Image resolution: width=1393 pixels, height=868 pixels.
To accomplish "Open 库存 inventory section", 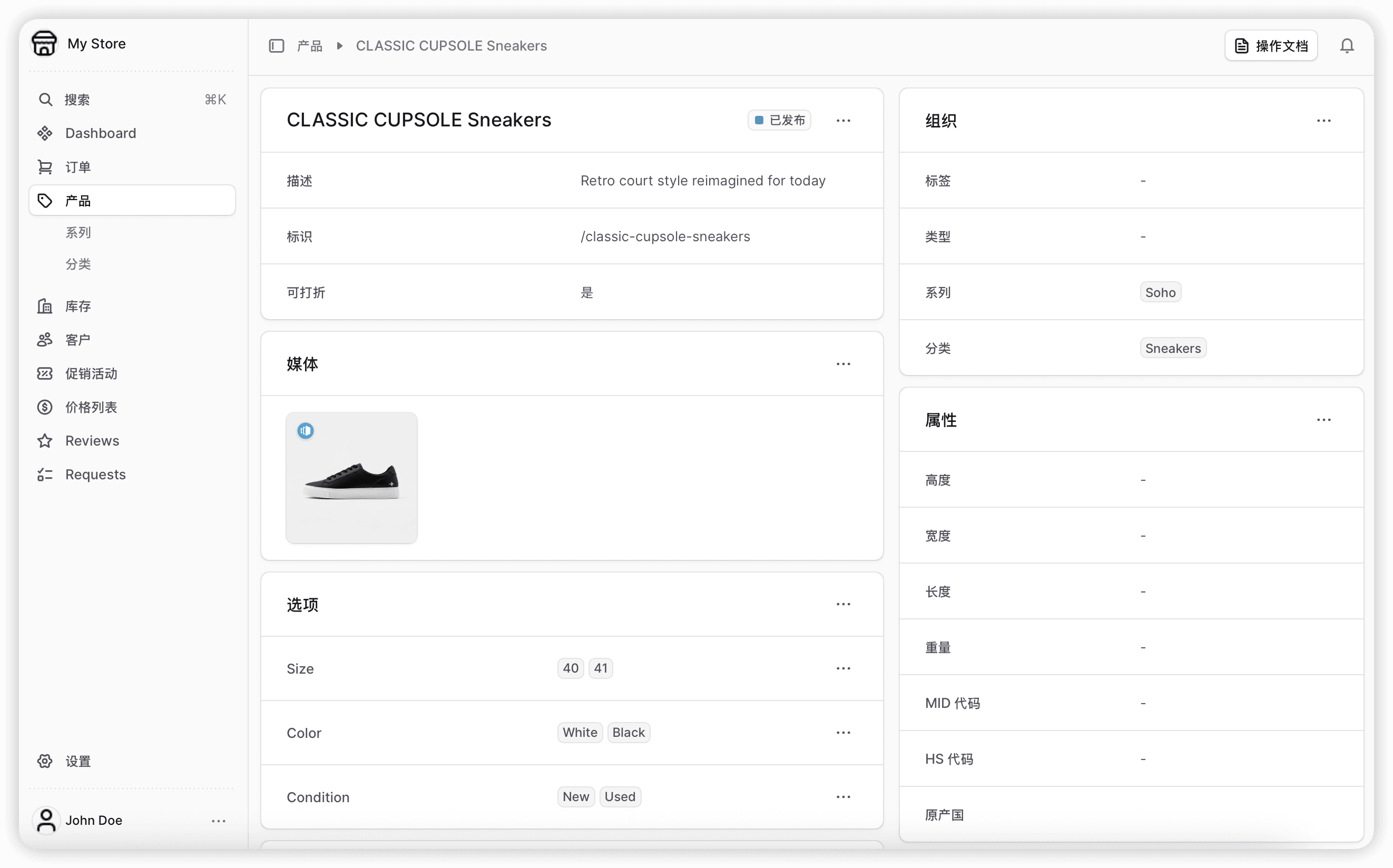I will click(x=77, y=306).
